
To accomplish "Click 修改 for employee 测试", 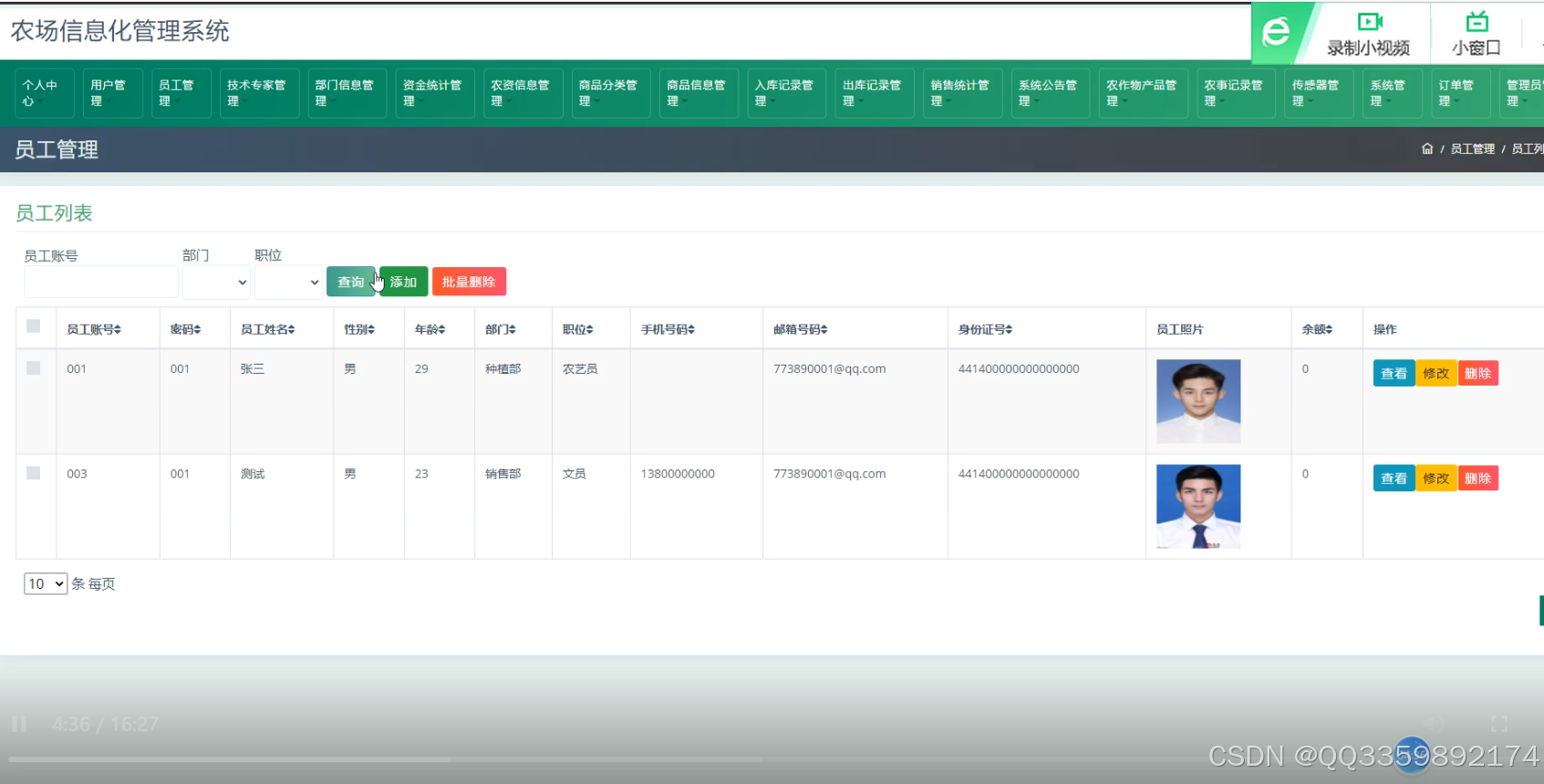I will click(x=1436, y=478).
